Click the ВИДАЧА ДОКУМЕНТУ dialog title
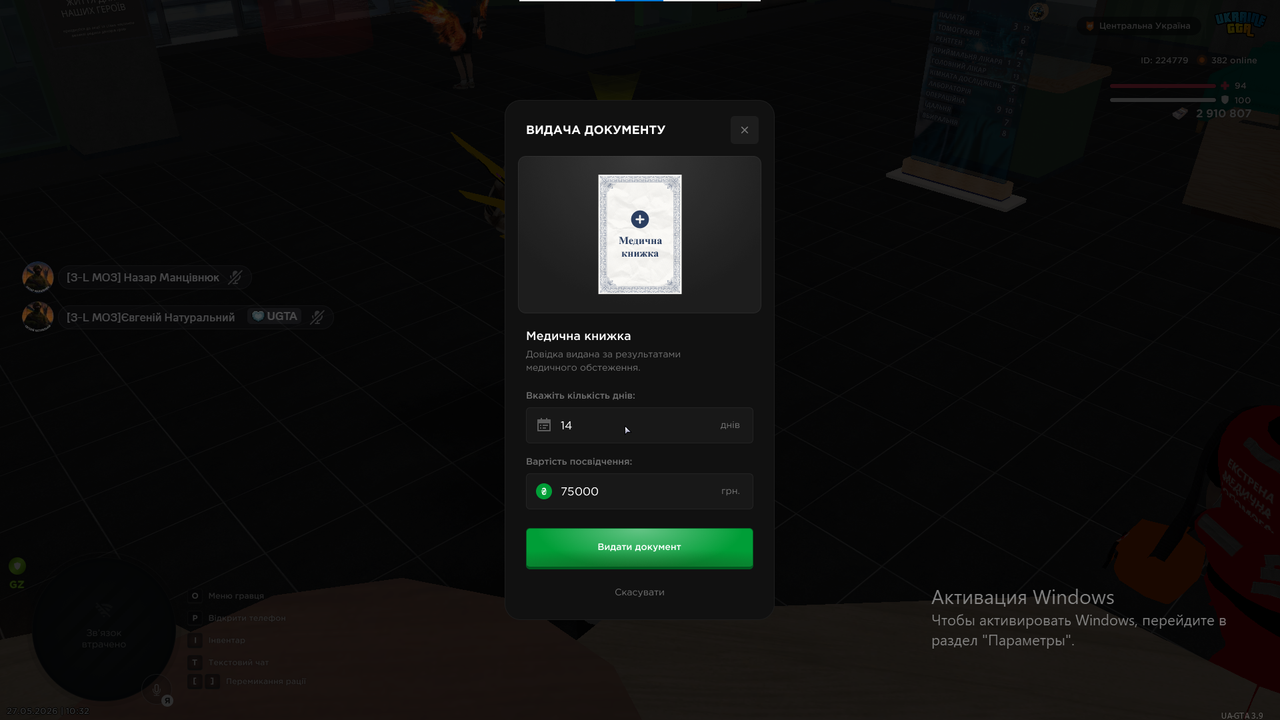 point(595,130)
